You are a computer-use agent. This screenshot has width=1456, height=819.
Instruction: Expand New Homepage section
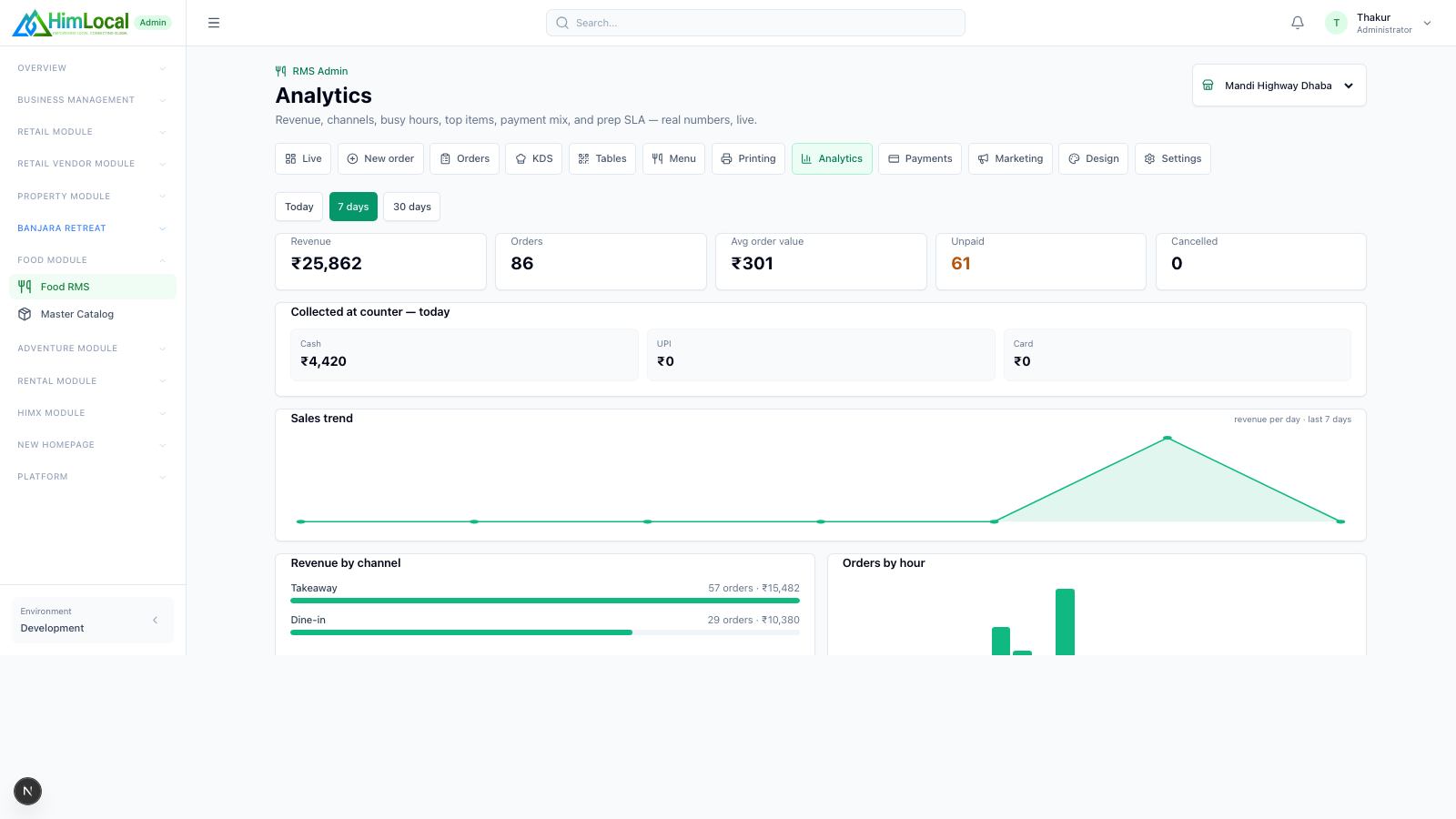(92, 445)
